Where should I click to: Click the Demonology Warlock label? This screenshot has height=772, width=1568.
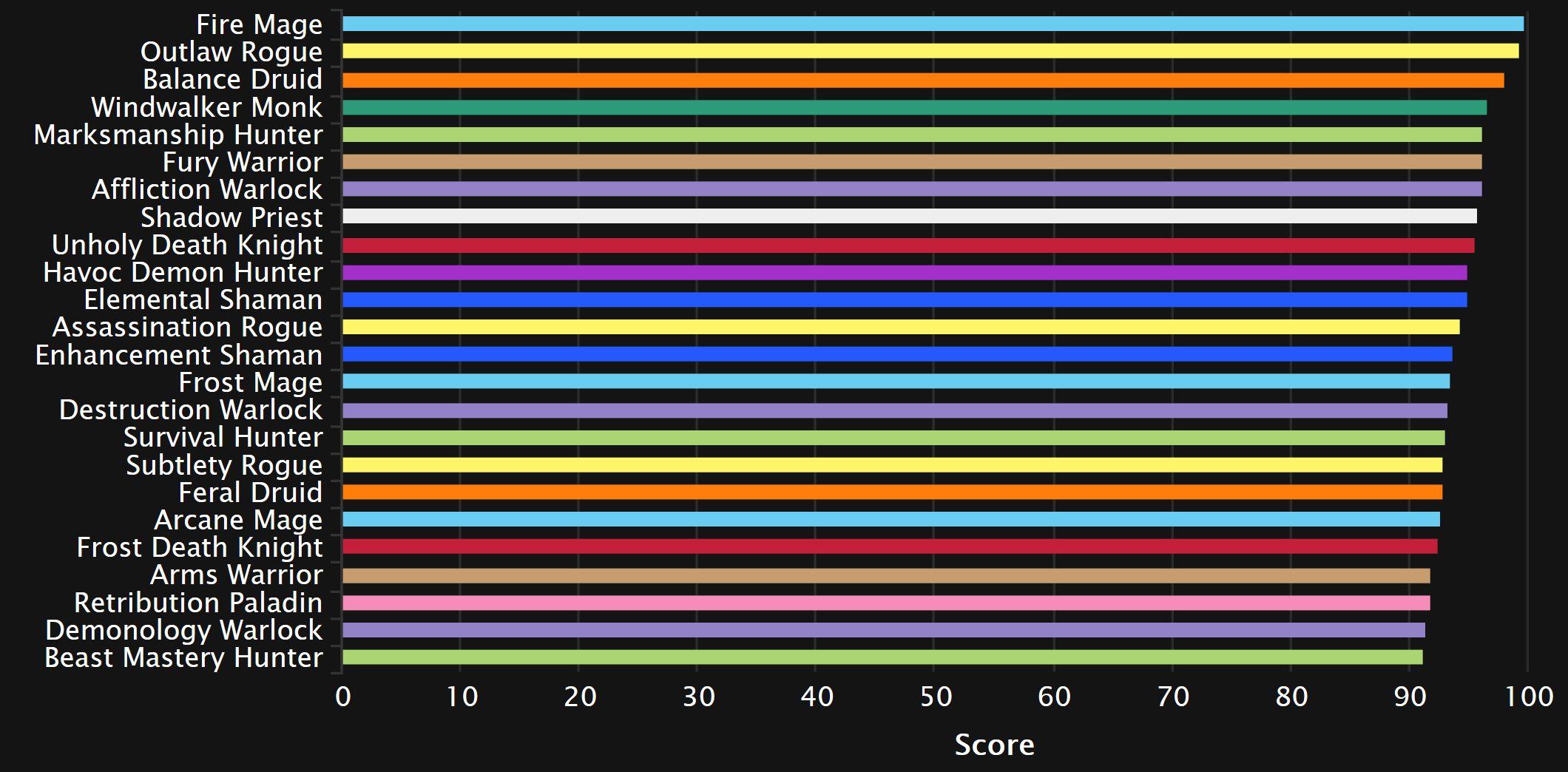click(x=184, y=631)
